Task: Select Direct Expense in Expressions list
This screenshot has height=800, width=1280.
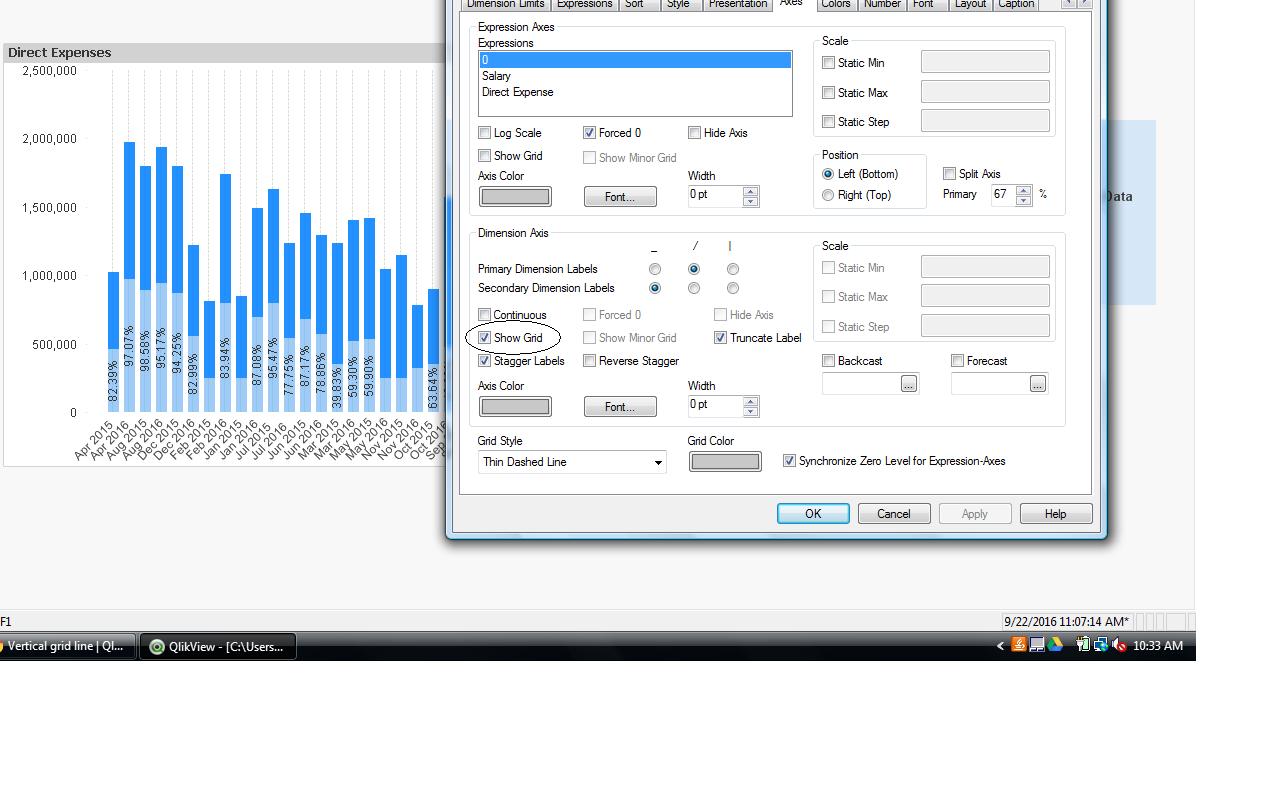Action: click(x=635, y=92)
